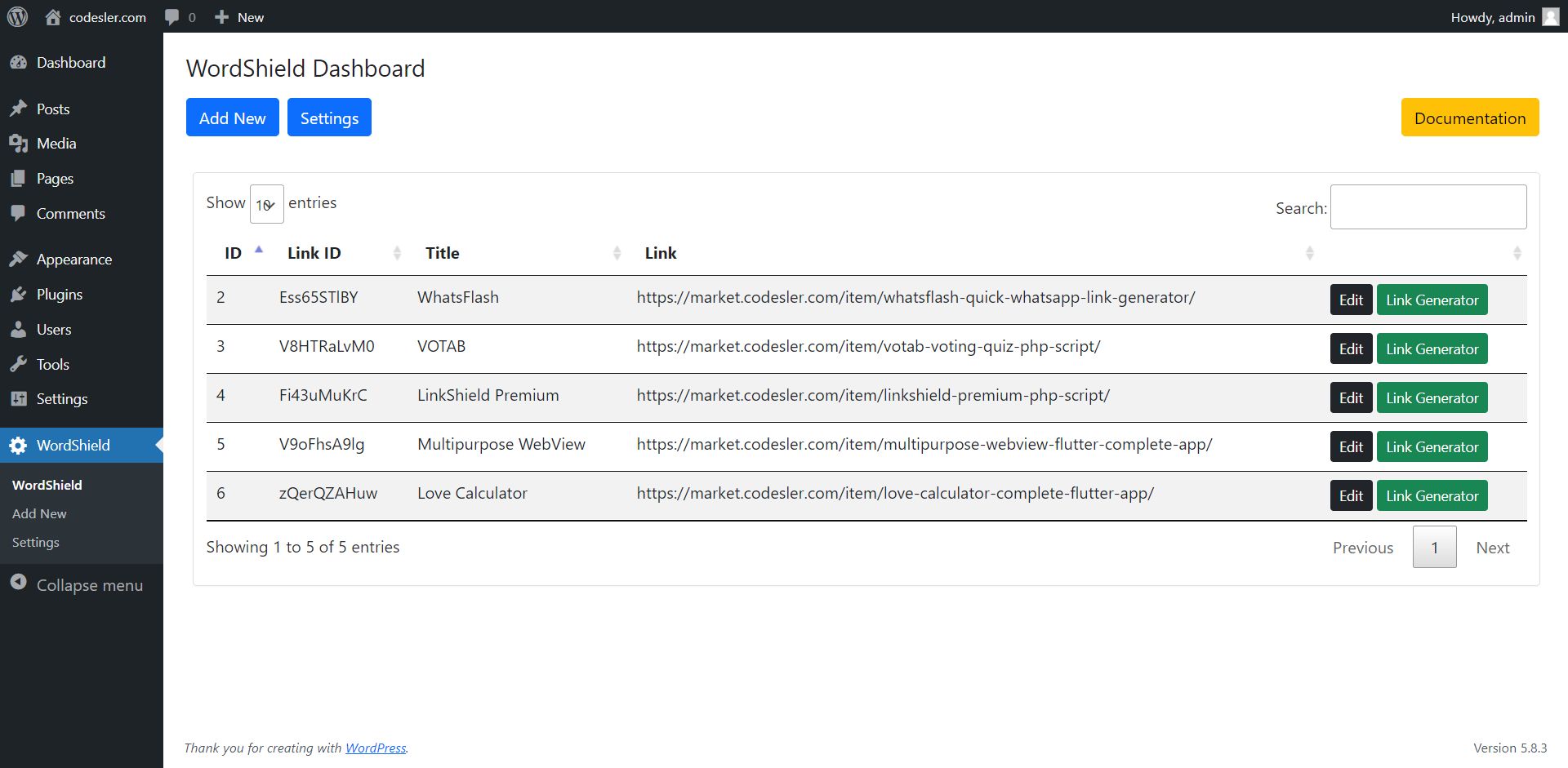The width and height of the screenshot is (1568, 768).
Task: Sort table by ID column
Action: (234, 253)
